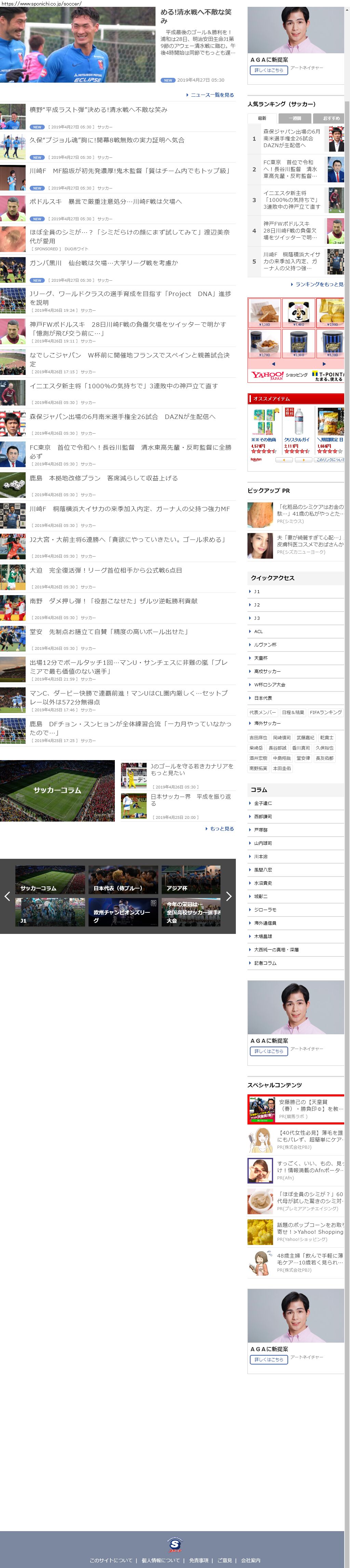Click the Yahoo! Japan shopping logo
The height and width of the screenshot is (1568, 350).
tap(267, 375)
